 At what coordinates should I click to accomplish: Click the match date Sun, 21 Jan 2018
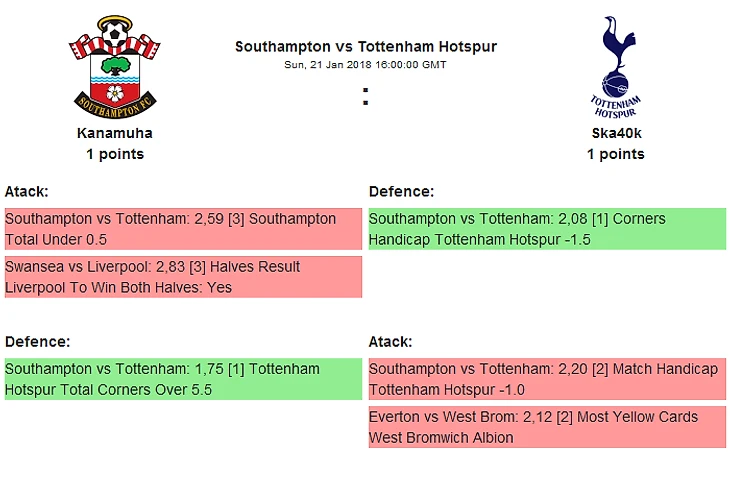(365, 65)
